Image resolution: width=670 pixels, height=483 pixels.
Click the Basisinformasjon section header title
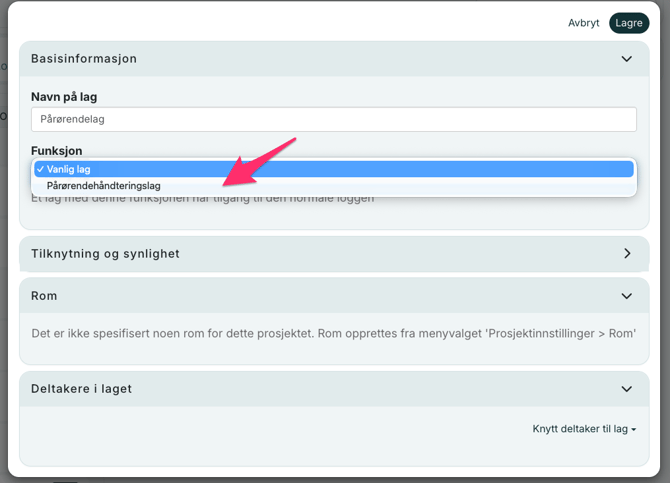click(x=84, y=59)
